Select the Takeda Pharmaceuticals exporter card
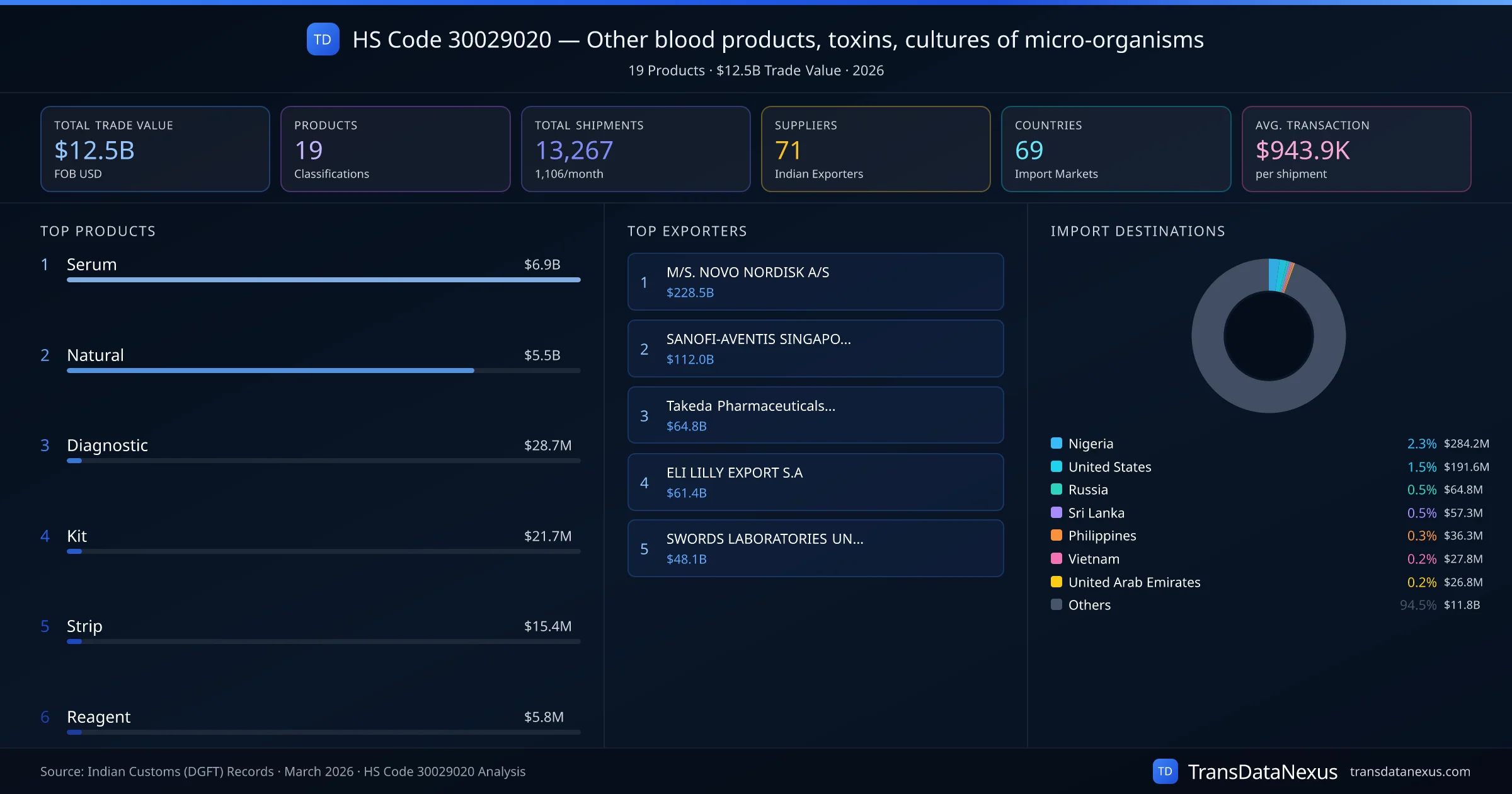 (815, 415)
